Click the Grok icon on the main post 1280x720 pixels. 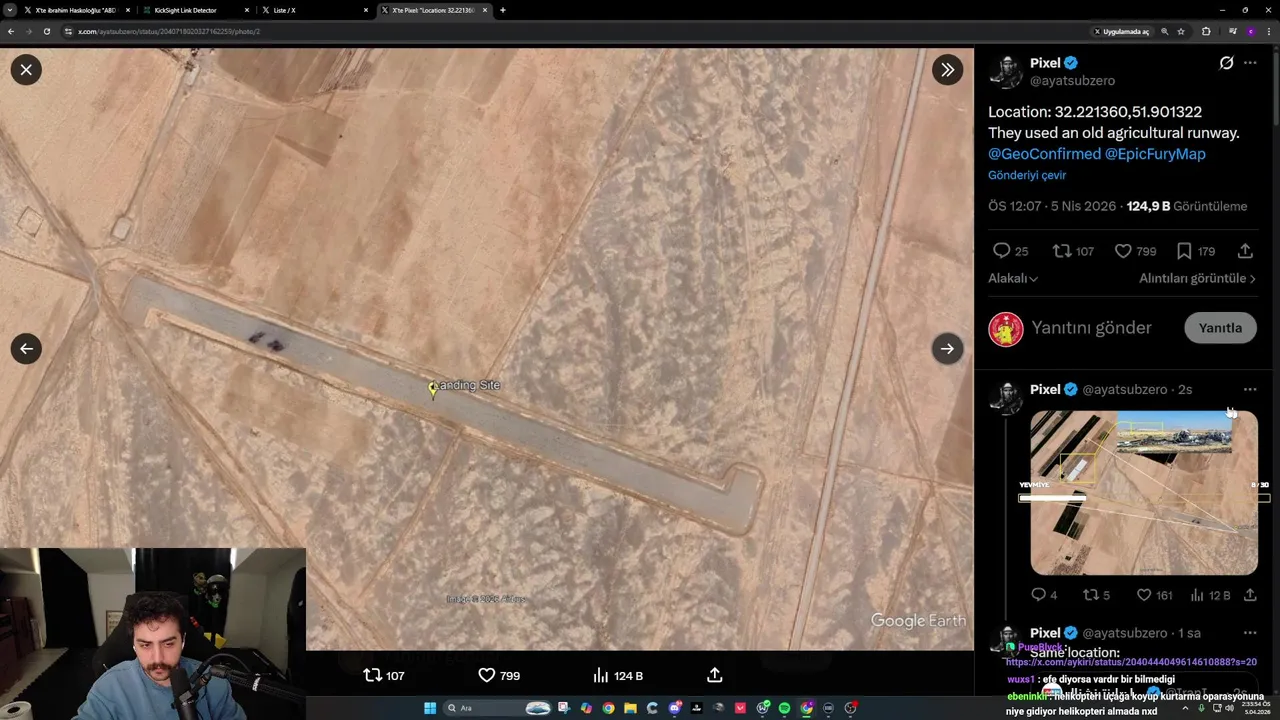(1226, 62)
